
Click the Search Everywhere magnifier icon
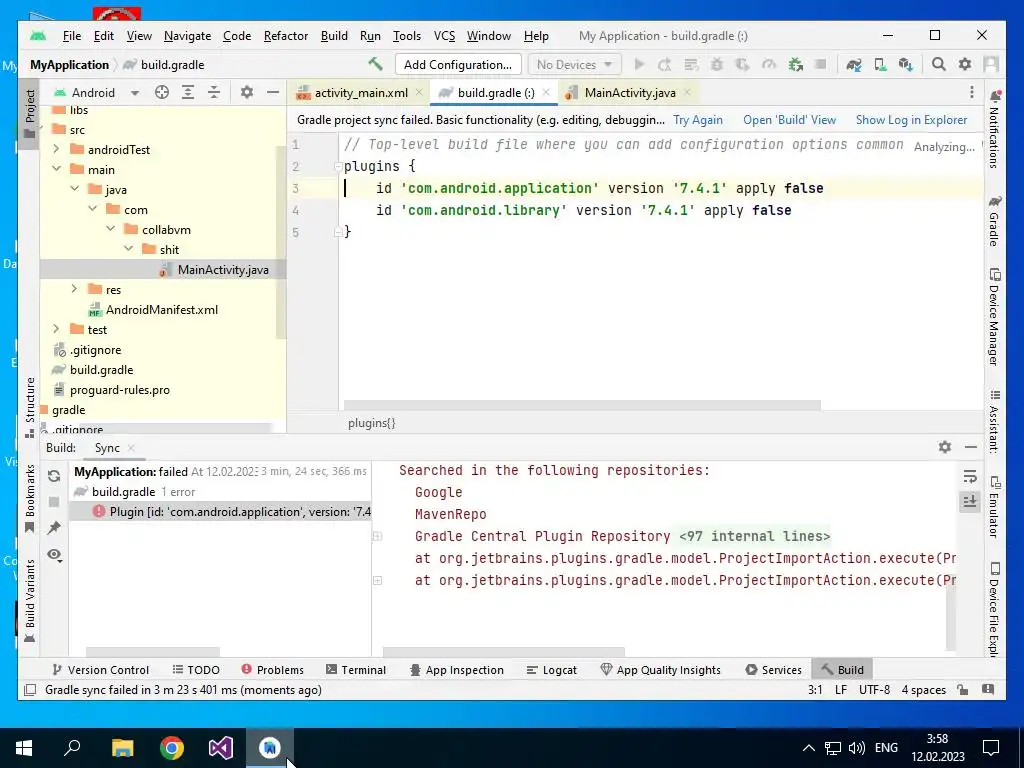pos(938,64)
